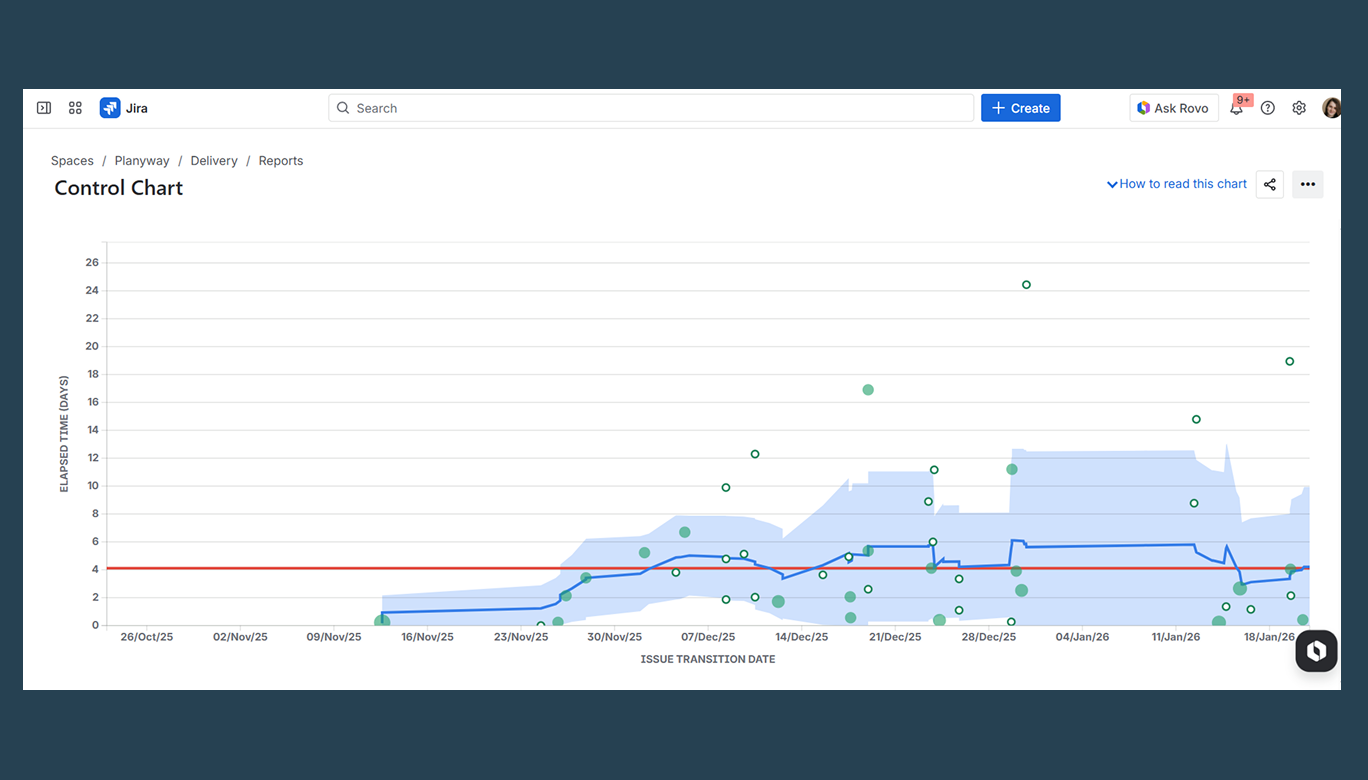Open the app switcher grid icon
Screen dimensions: 1368x780
(75, 108)
